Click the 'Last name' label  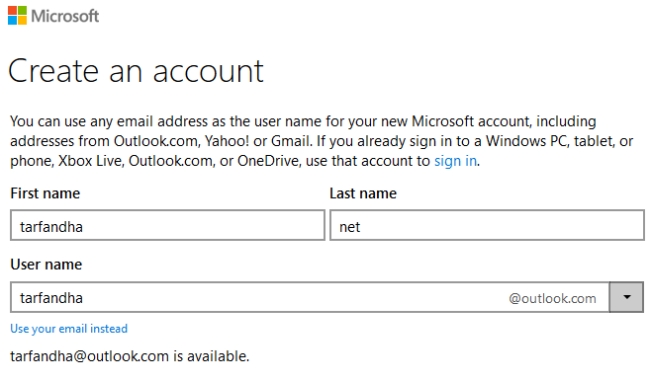[363, 194]
